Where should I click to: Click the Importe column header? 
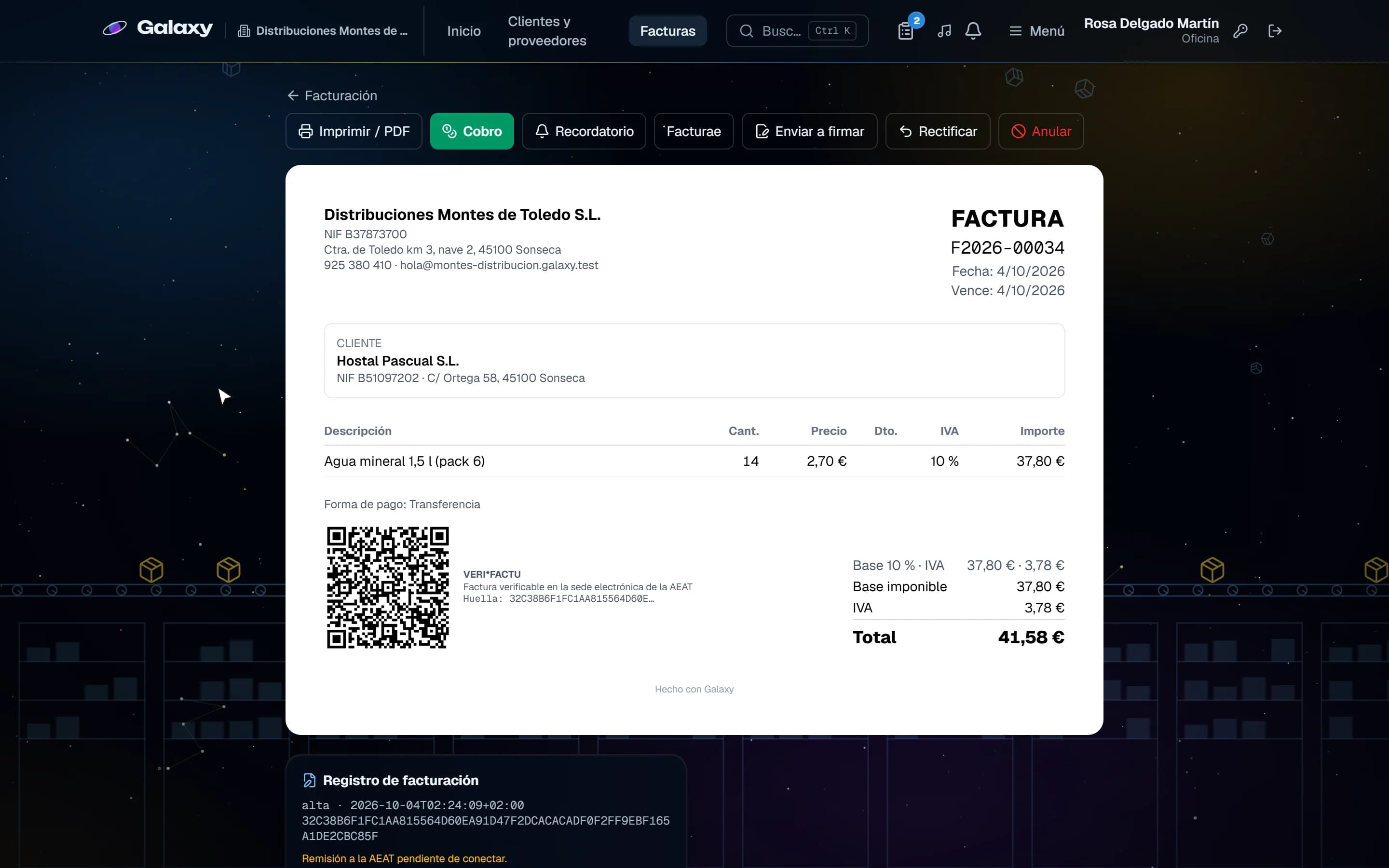pyautogui.click(x=1042, y=431)
